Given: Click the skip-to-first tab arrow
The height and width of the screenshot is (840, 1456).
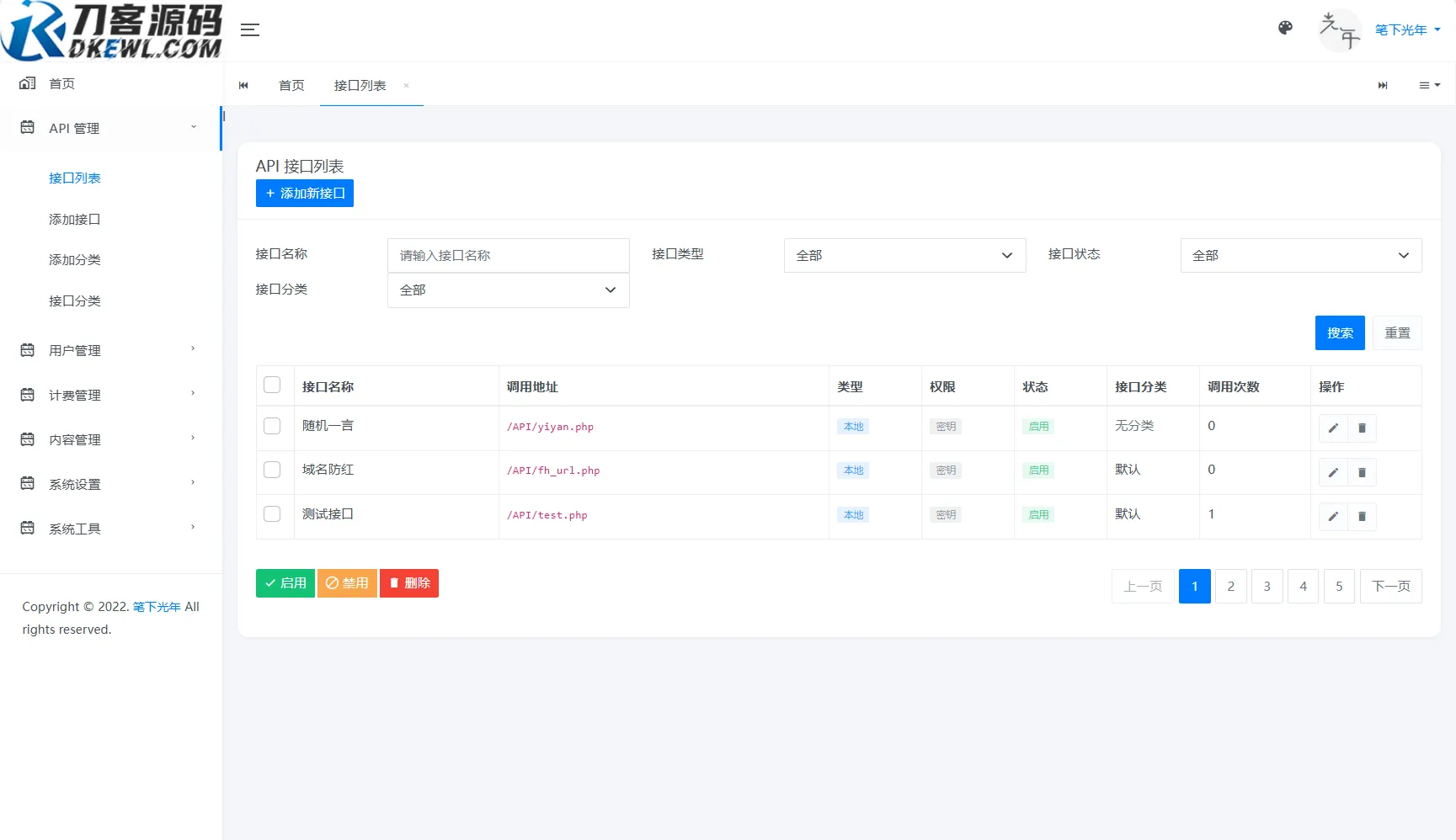Looking at the screenshot, I should pyautogui.click(x=243, y=85).
